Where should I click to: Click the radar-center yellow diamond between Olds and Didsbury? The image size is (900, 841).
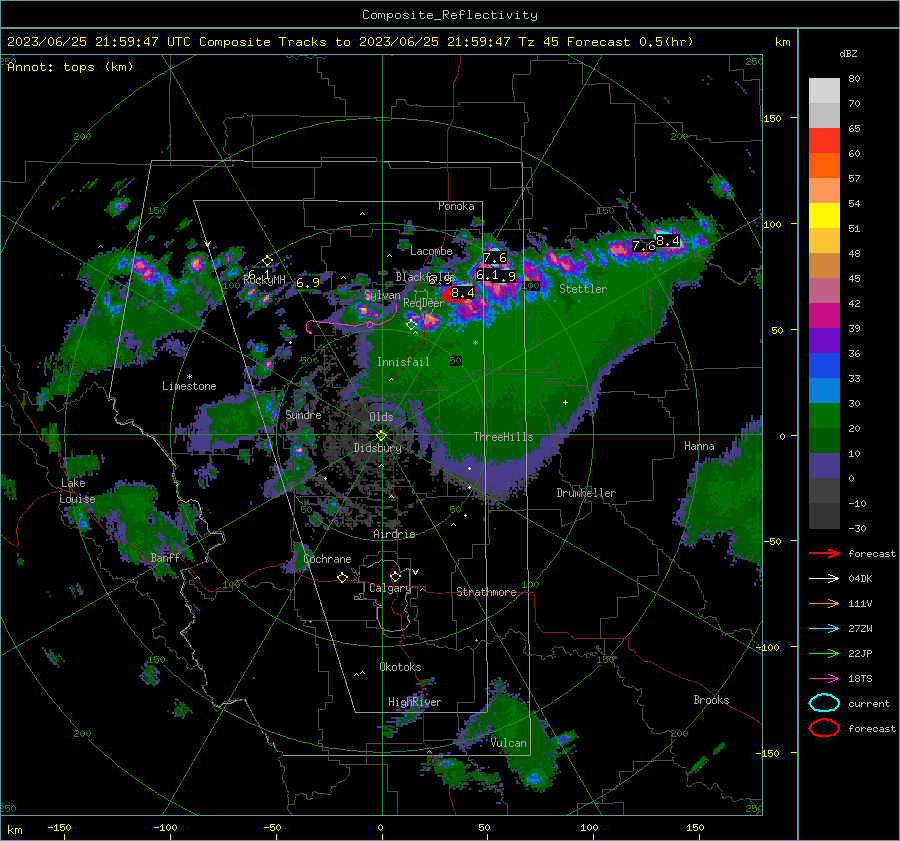coord(381,435)
